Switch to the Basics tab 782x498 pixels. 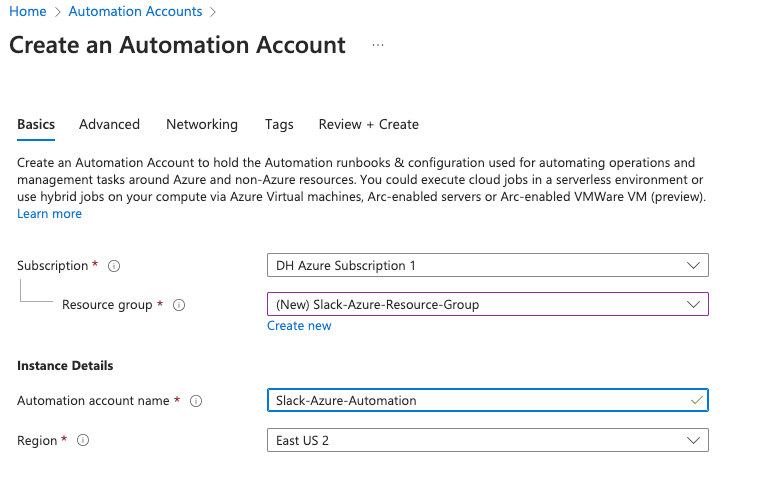[36, 125]
